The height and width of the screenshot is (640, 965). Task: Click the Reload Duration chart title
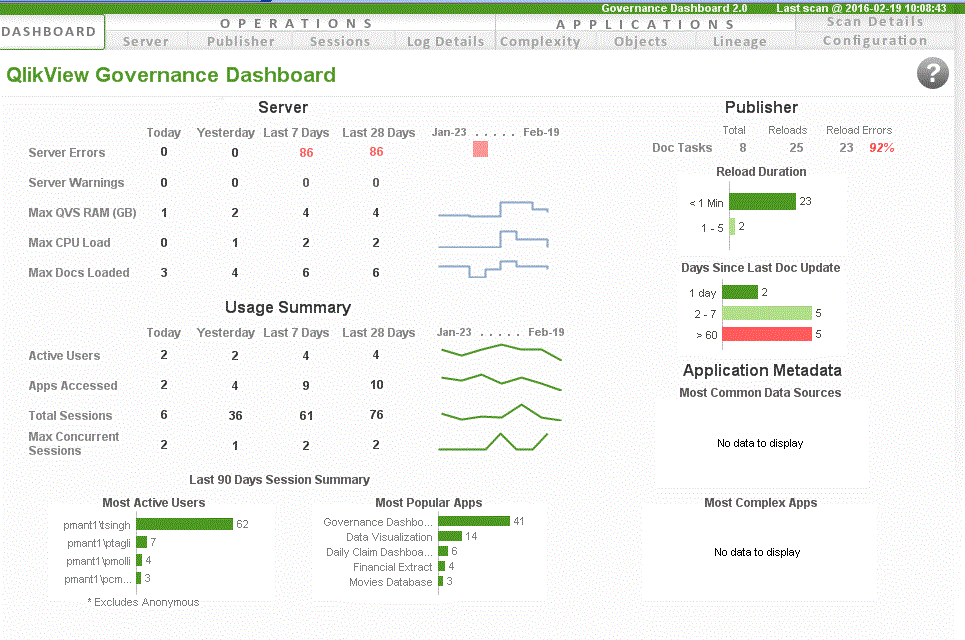pos(761,172)
